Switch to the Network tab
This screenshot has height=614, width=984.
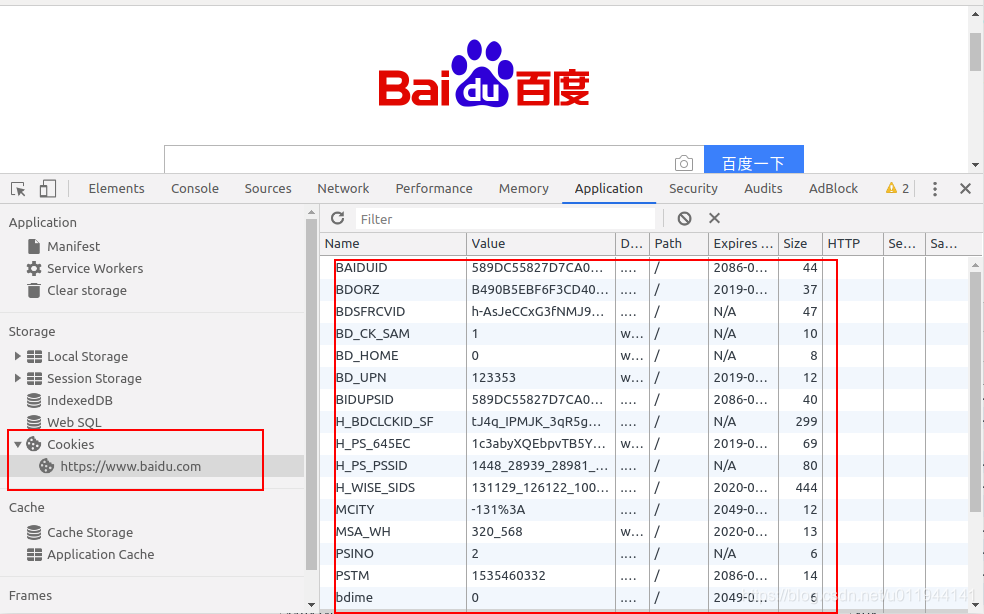coord(343,188)
